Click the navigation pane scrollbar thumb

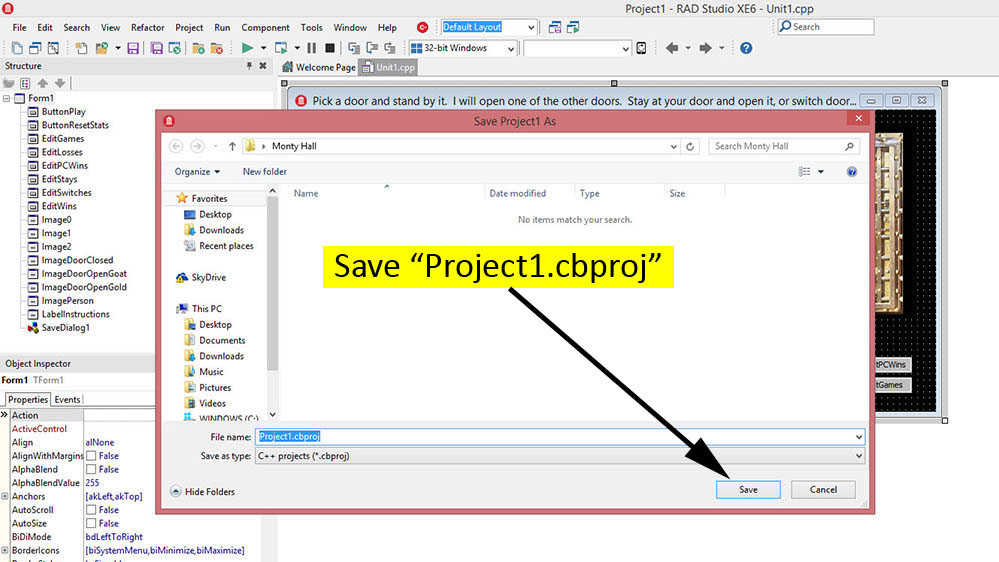[x=273, y=284]
